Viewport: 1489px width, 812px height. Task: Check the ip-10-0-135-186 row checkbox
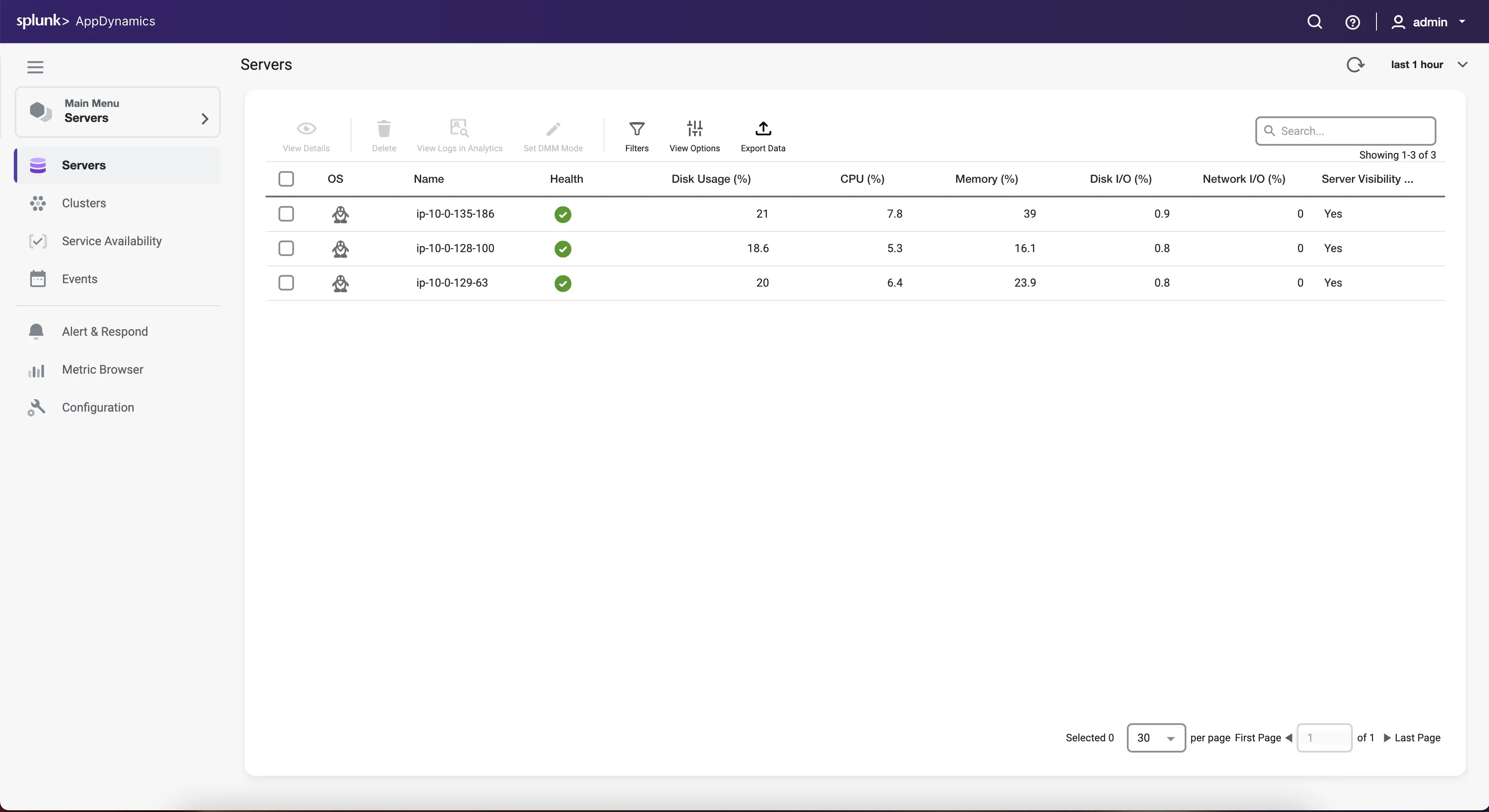pyautogui.click(x=285, y=214)
